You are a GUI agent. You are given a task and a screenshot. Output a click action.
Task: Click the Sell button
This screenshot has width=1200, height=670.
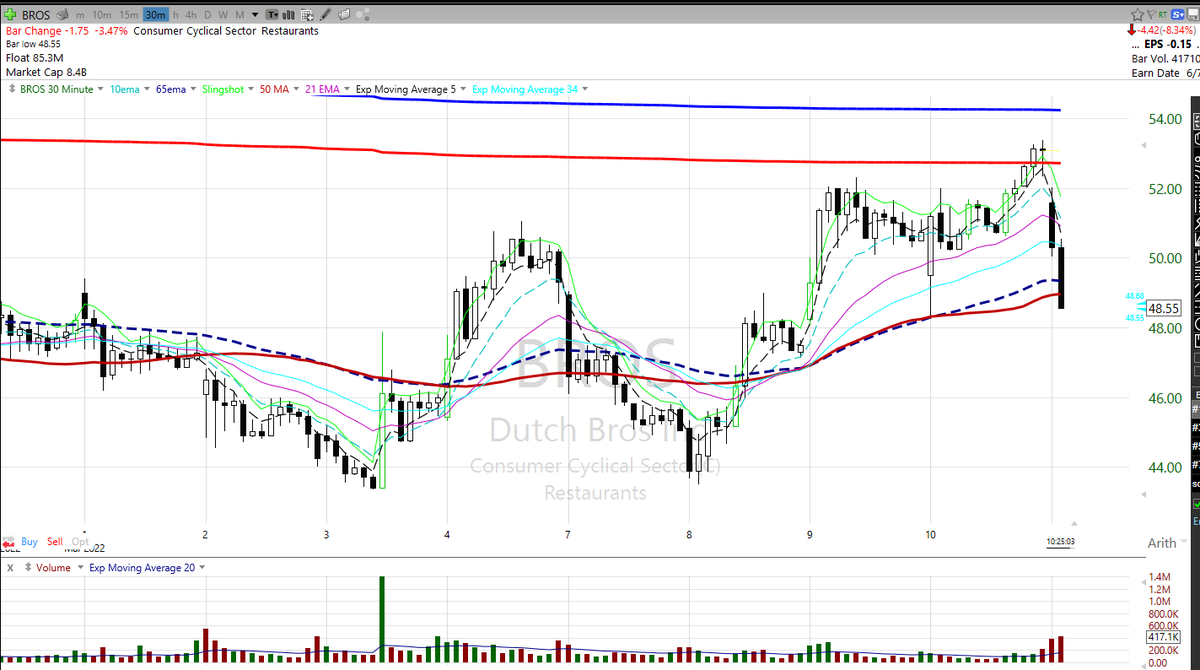pos(55,542)
